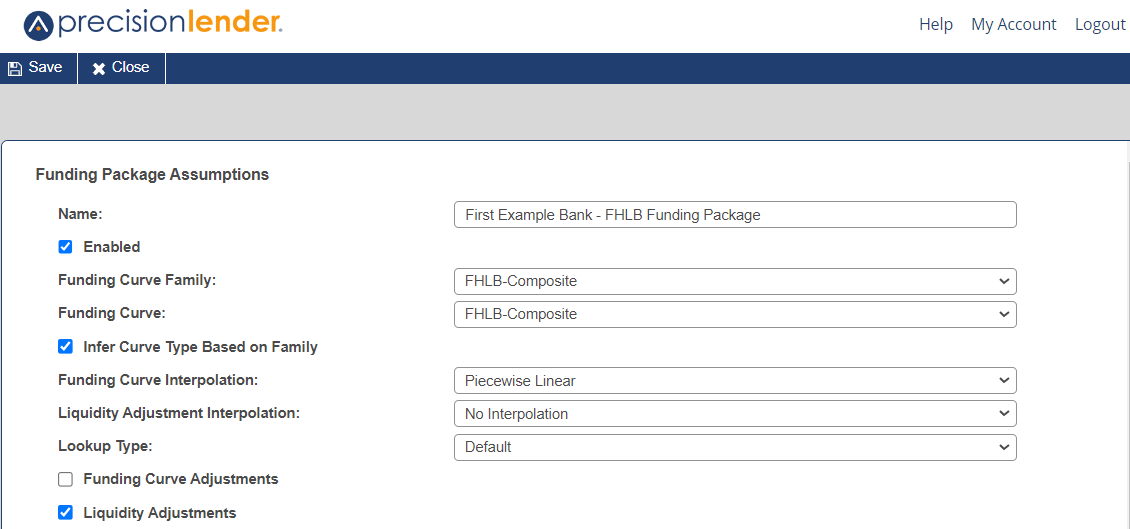
Task: Open the Funding Curve Interpolation Piecewise Linear dropdown
Action: [735, 381]
